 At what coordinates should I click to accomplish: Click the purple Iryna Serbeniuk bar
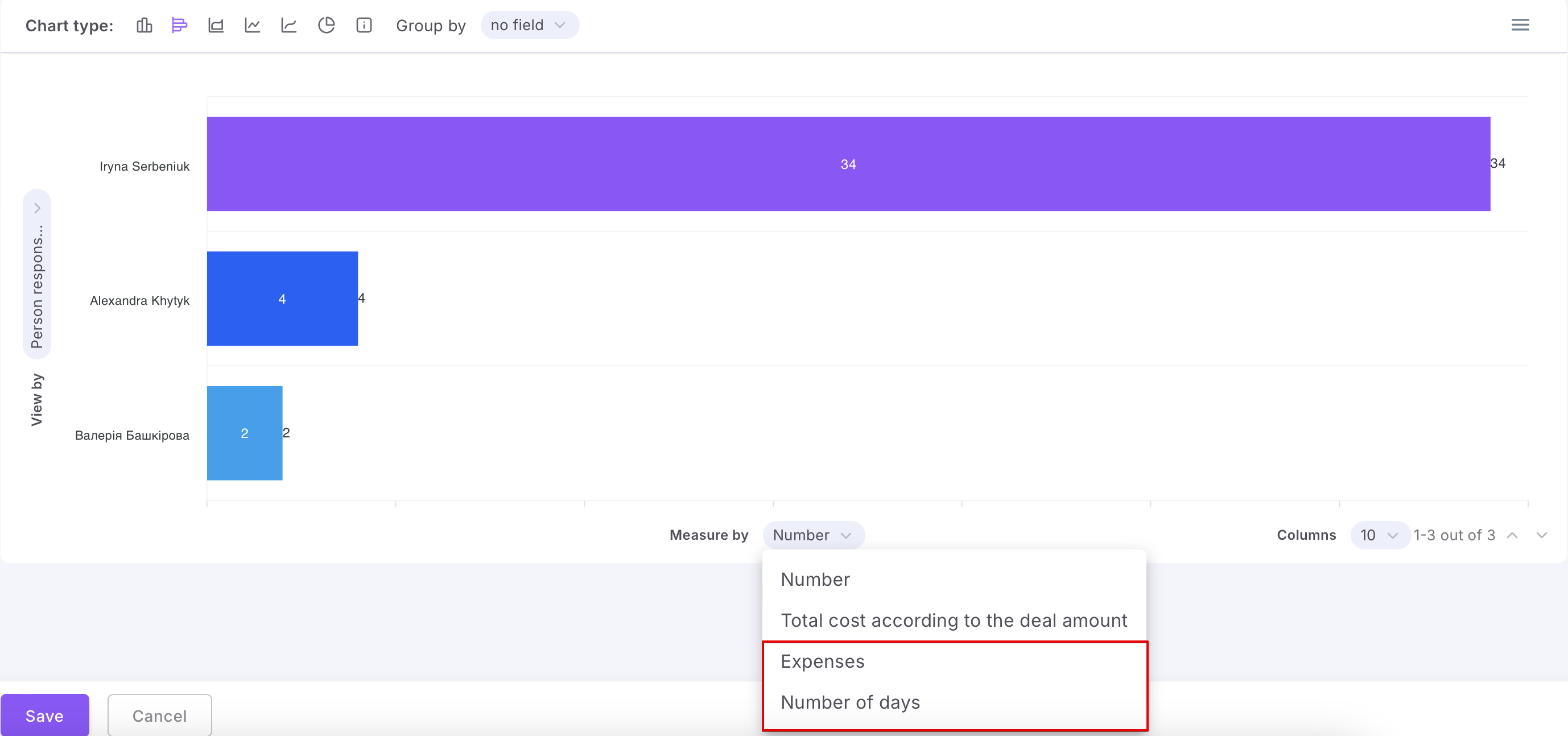coord(848,164)
